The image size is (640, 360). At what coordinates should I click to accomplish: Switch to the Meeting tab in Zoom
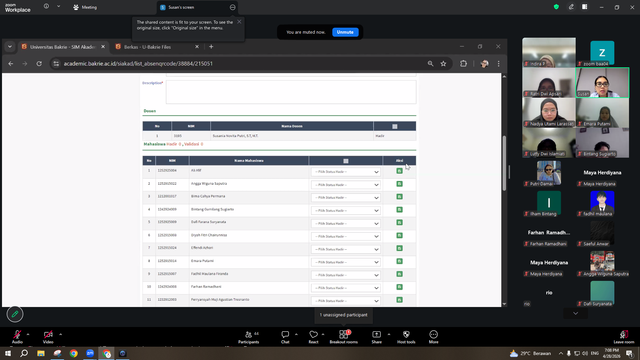pyautogui.click(x=85, y=7)
